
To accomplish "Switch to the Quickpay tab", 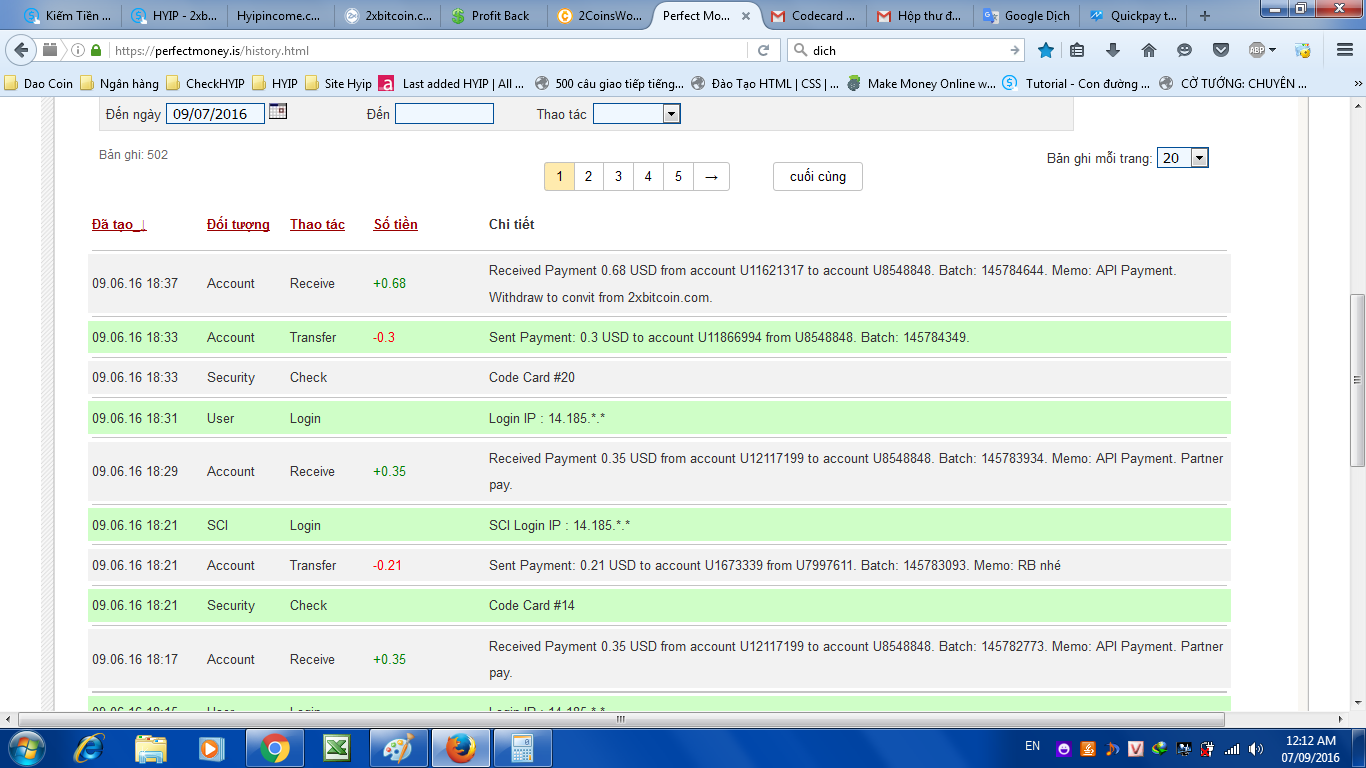I will (1134, 16).
